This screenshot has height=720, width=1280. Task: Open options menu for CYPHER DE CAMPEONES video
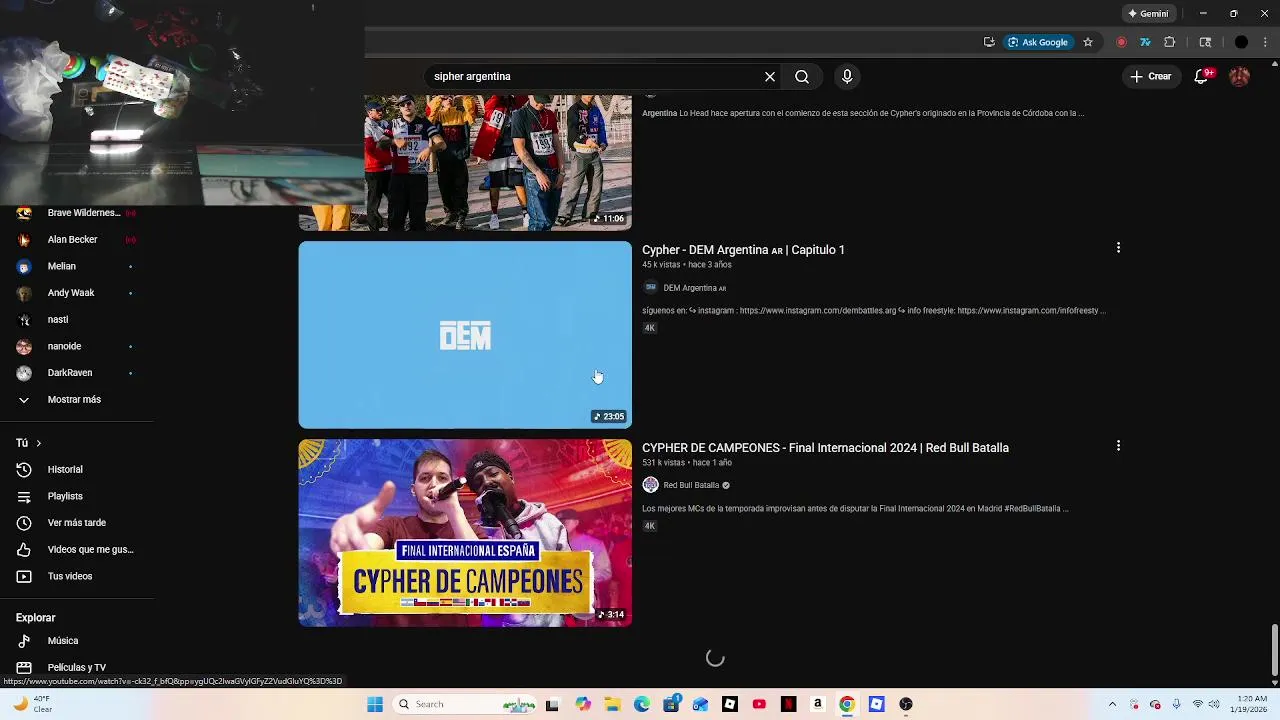tap(1118, 446)
